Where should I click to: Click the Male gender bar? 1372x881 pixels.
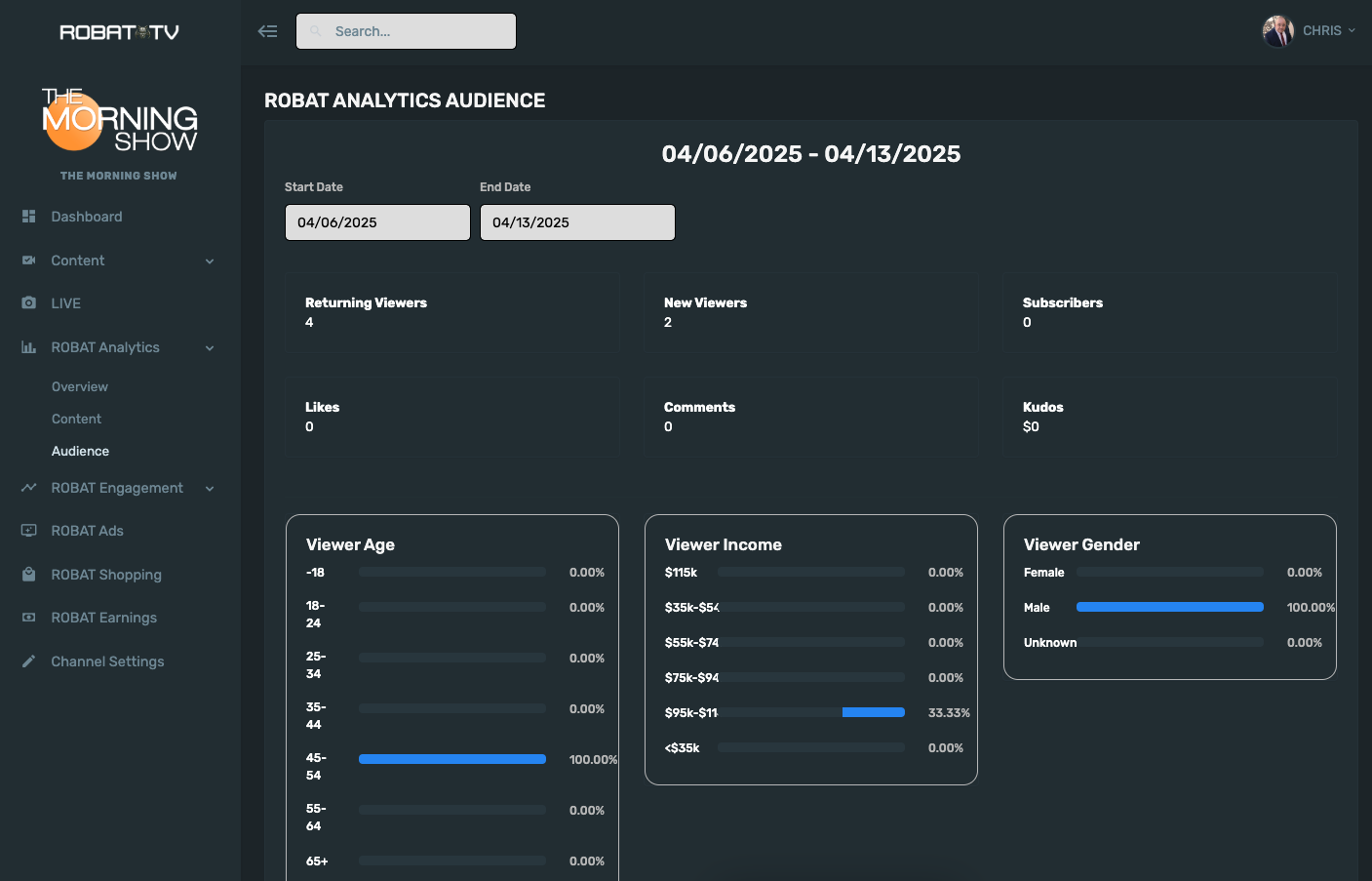(1170, 607)
